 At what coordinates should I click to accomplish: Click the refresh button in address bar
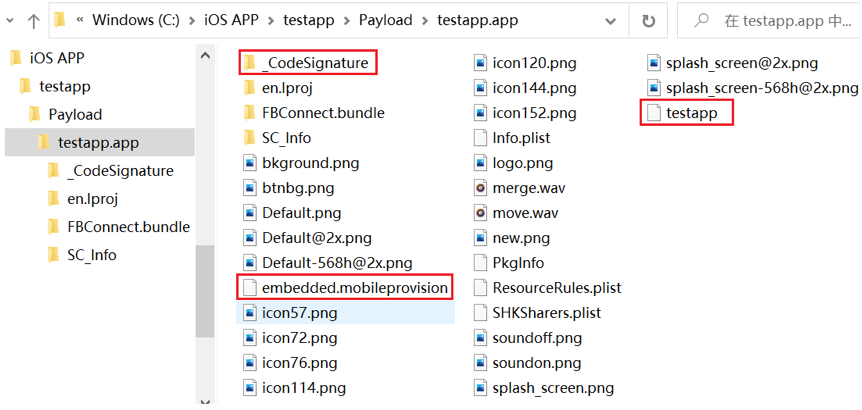pos(649,21)
